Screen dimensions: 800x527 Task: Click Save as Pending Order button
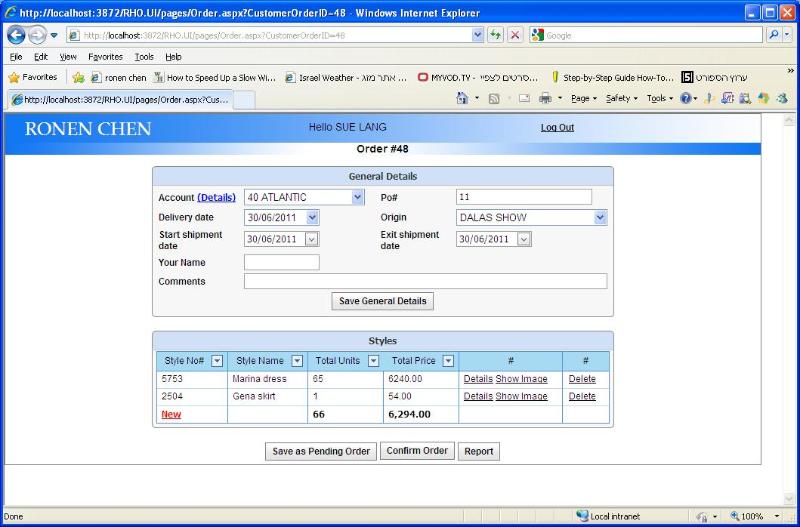click(x=321, y=451)
